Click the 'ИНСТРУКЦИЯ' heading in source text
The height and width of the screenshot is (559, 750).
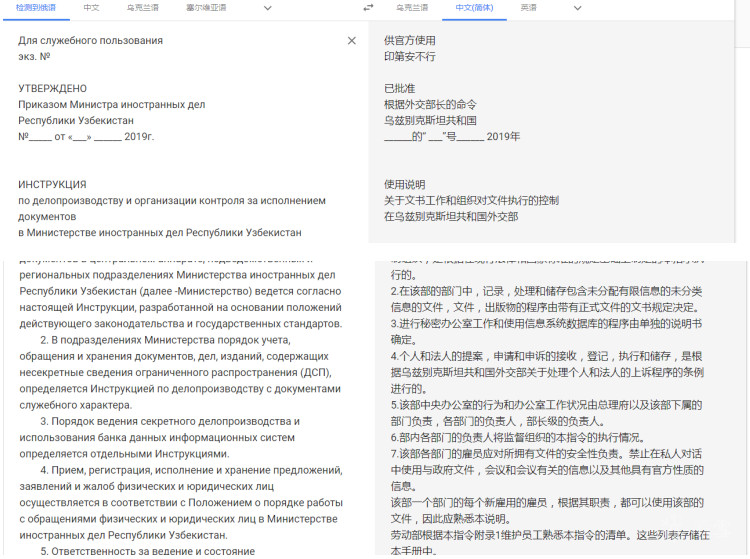(x=52, y=185)
